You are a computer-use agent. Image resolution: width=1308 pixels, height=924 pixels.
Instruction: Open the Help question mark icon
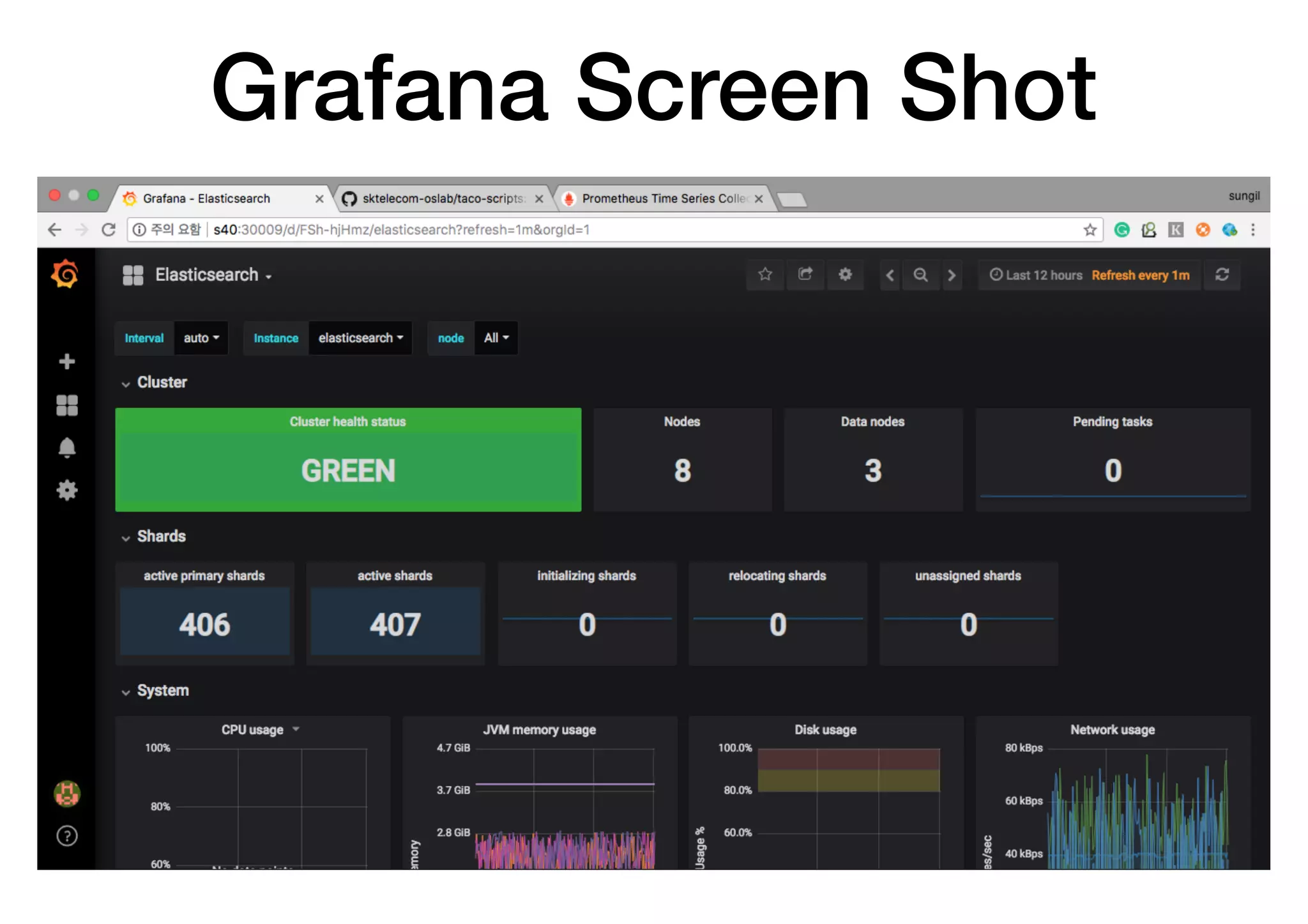click(66, 835)
